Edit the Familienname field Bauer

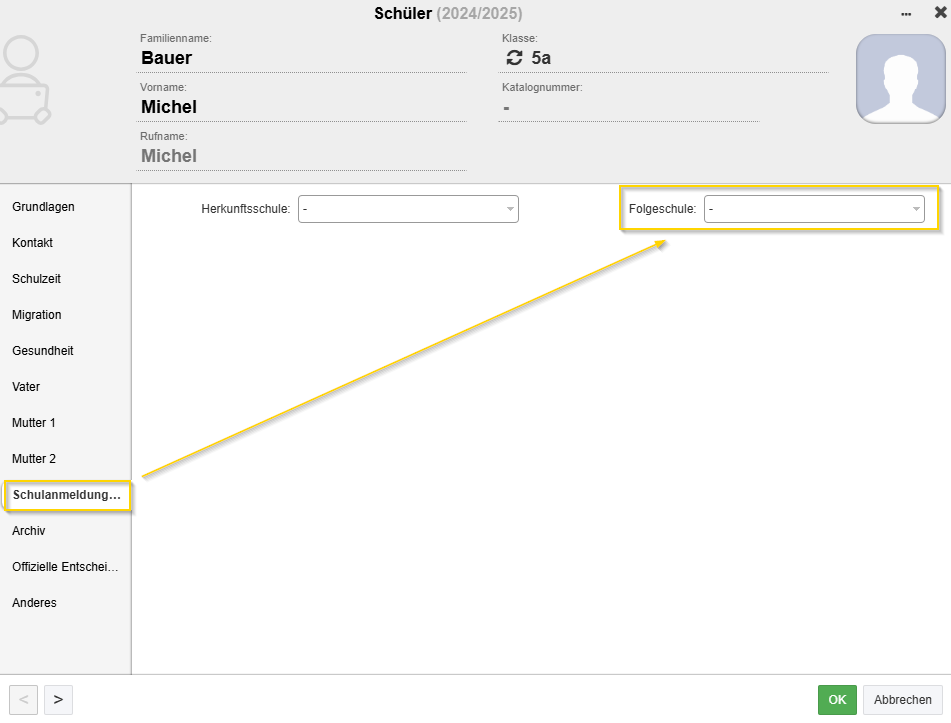[302, 58]
